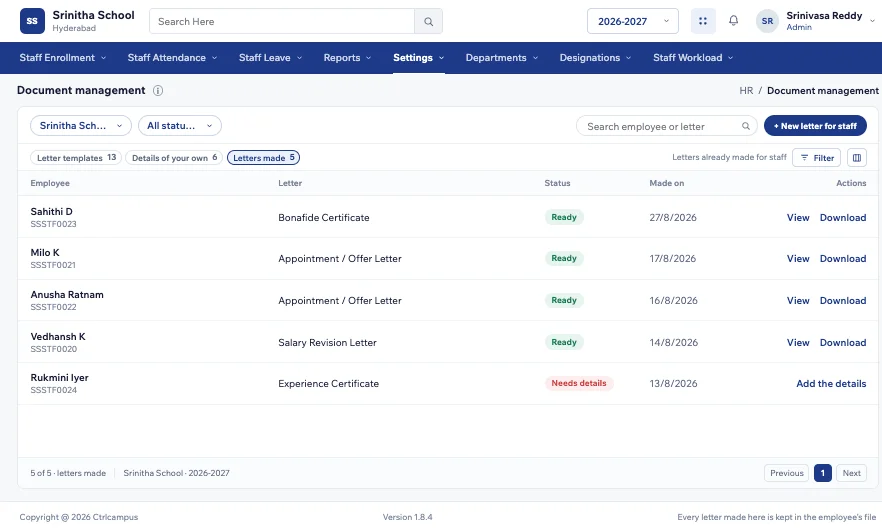This screenshot has height=532, width=882.
Task: Click the Experience Certificate letter cell
Action: [x=328, y=384]
